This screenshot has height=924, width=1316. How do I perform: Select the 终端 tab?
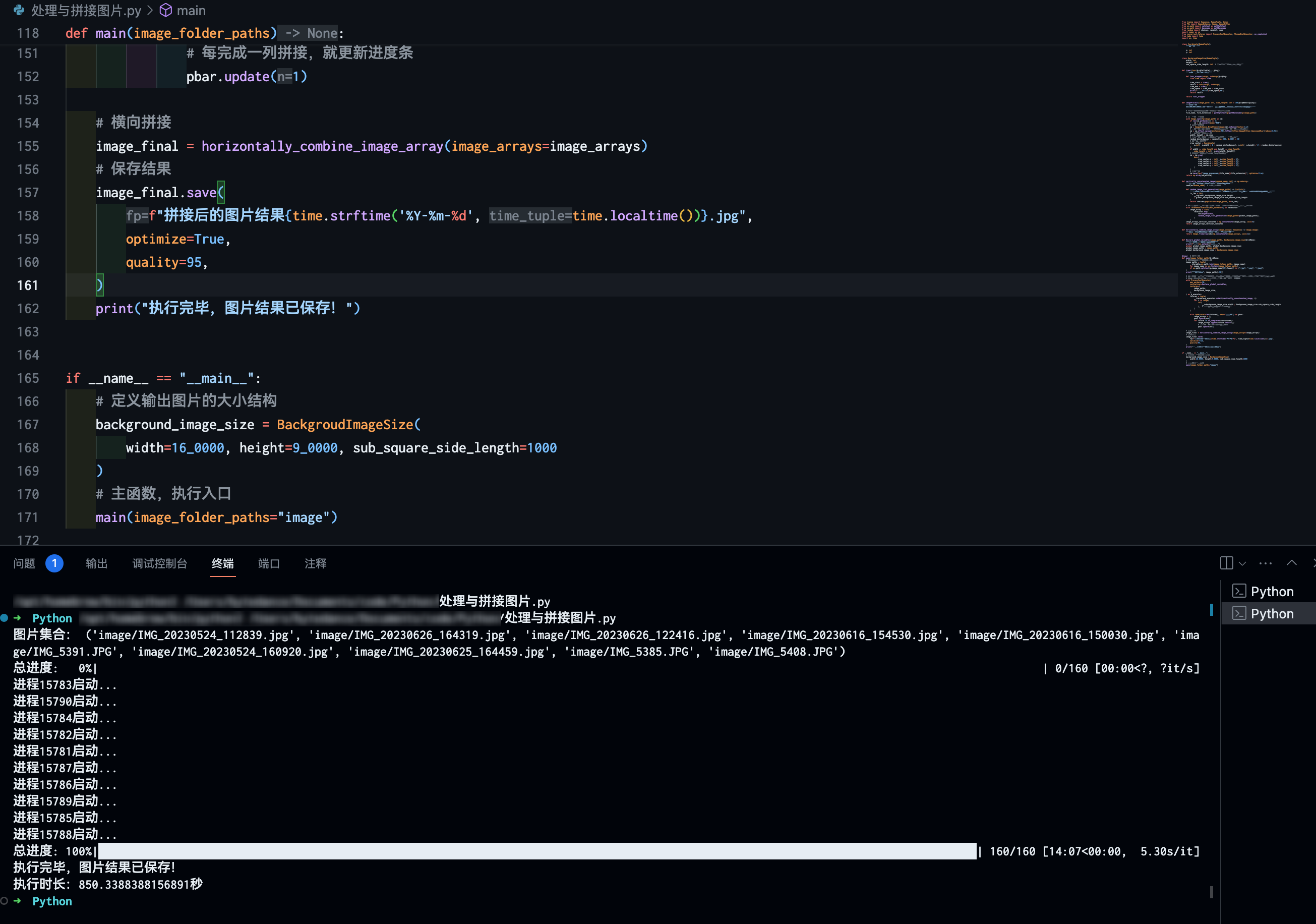(x=222, y=563)
